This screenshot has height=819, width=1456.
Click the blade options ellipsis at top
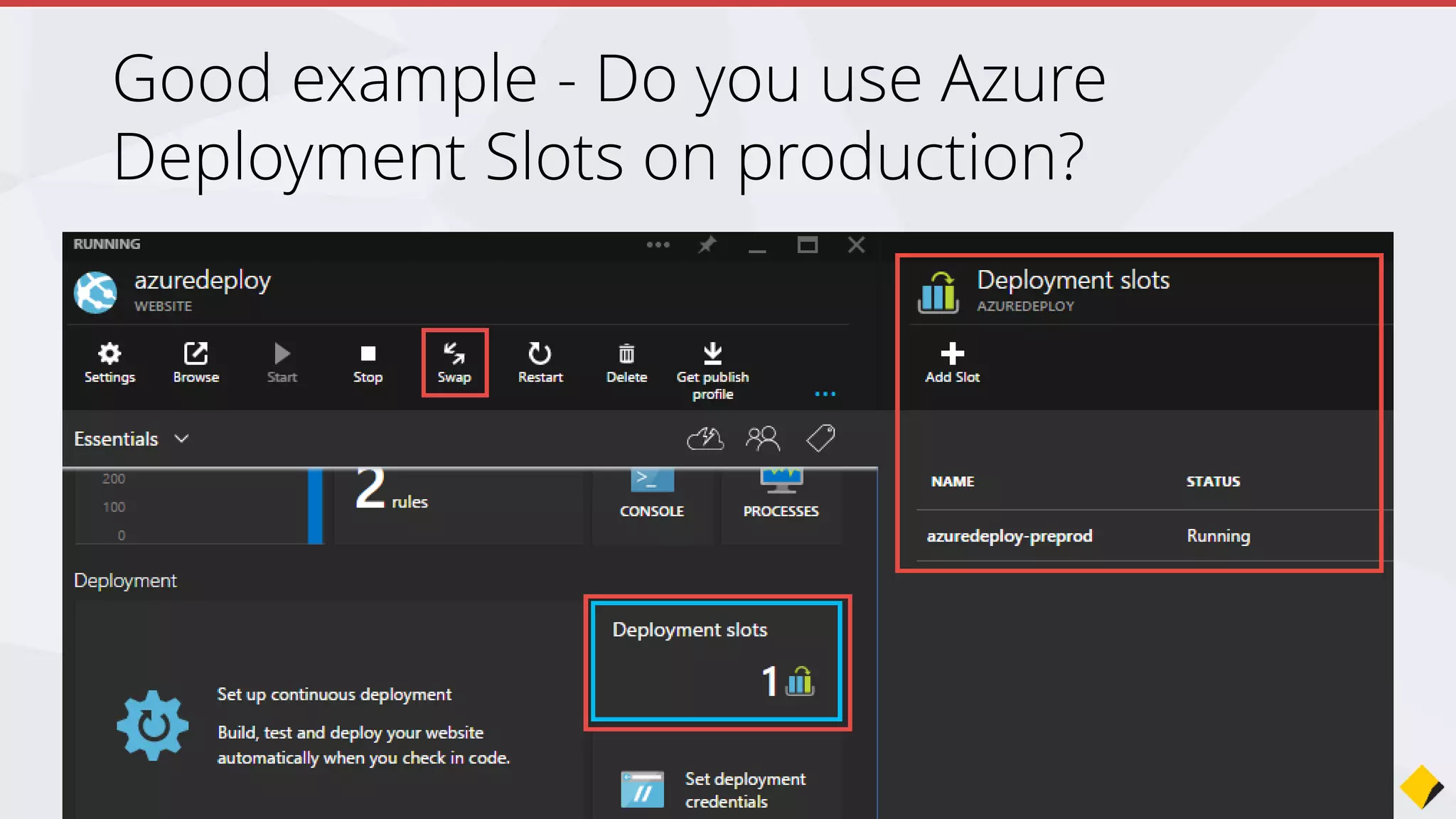pos(658,245)
